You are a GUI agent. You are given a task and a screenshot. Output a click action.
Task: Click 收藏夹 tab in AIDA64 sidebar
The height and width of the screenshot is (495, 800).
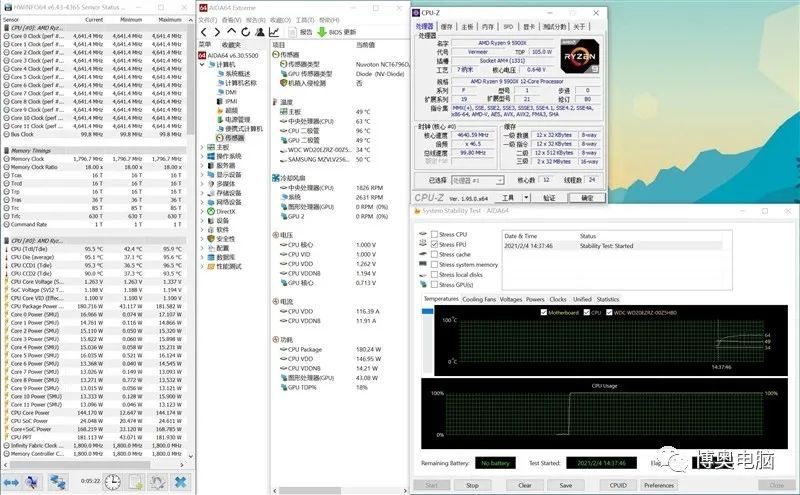[231, 45]
